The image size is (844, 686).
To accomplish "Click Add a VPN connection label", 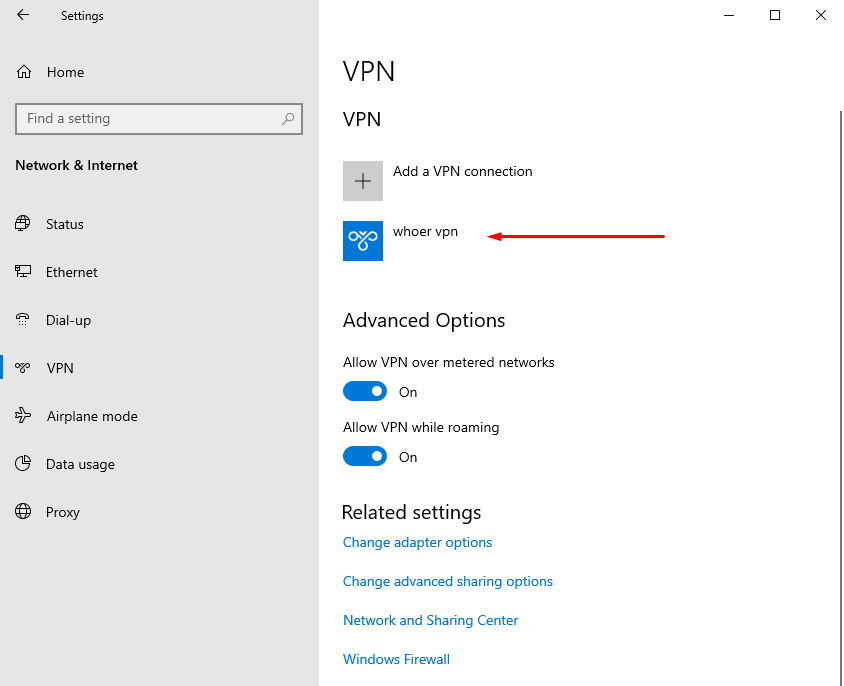I will (462, 171).
